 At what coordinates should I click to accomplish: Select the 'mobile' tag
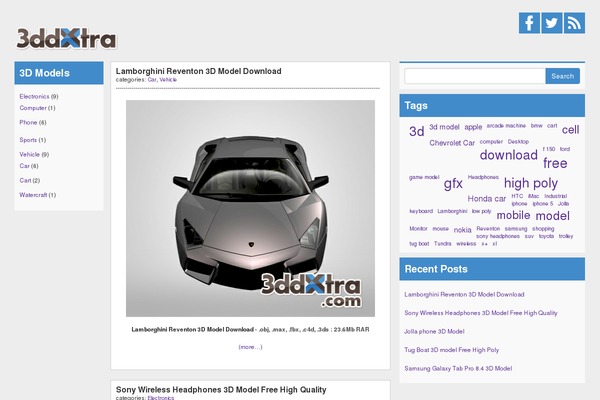pyautogui.click(x=514, y=216)
